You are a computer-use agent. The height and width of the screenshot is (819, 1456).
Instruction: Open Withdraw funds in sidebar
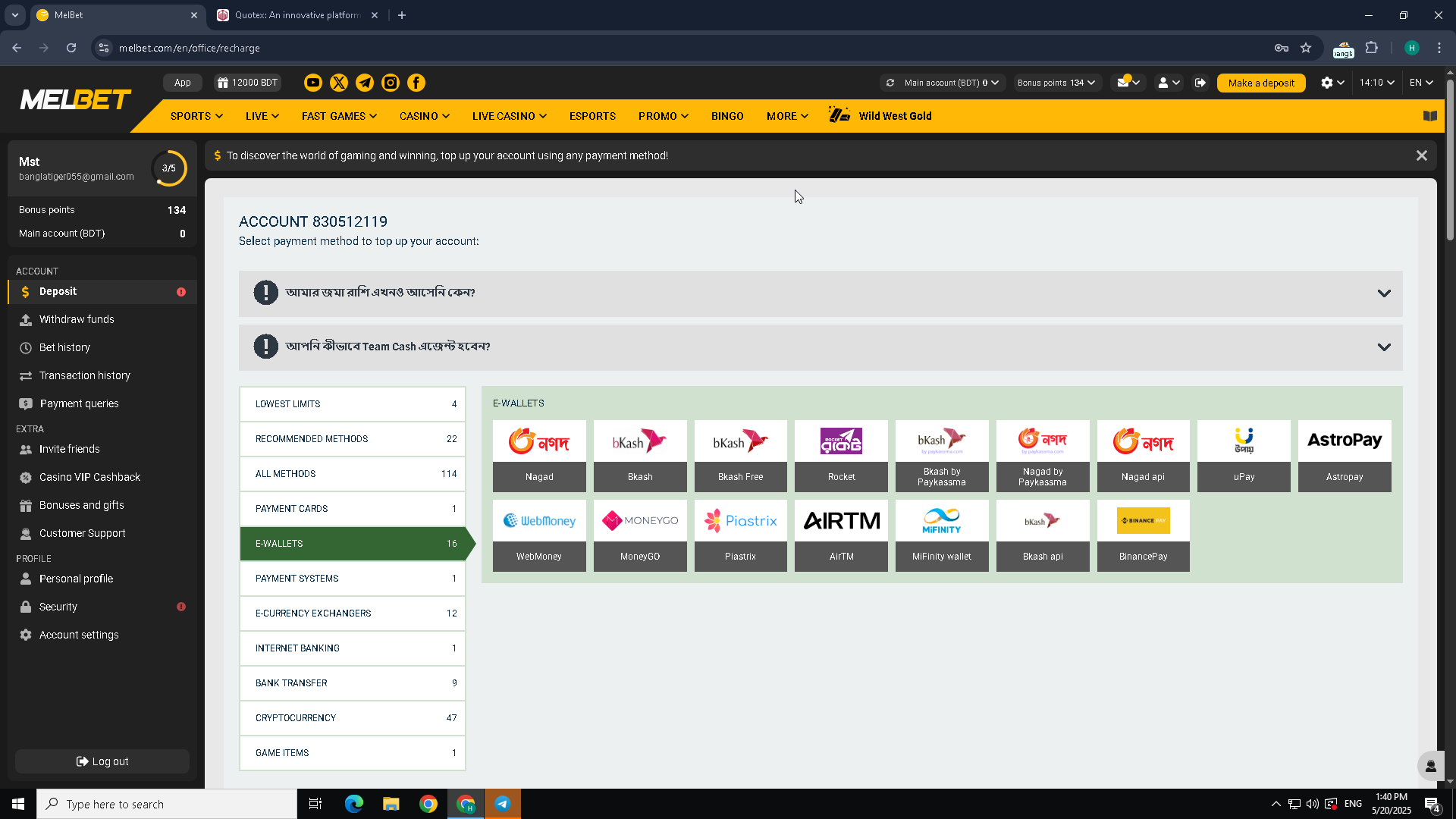click(x=77, y=319)
